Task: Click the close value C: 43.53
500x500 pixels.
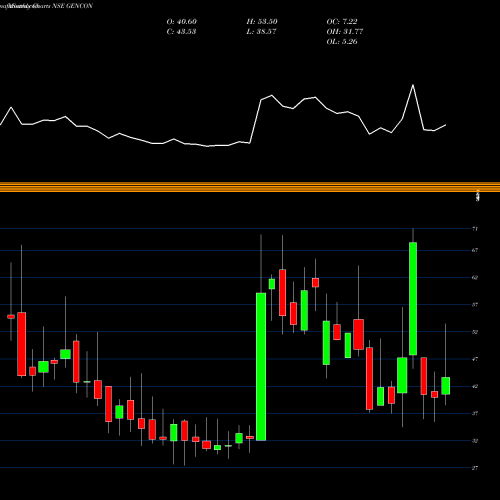Action: [x=181, y=32]
